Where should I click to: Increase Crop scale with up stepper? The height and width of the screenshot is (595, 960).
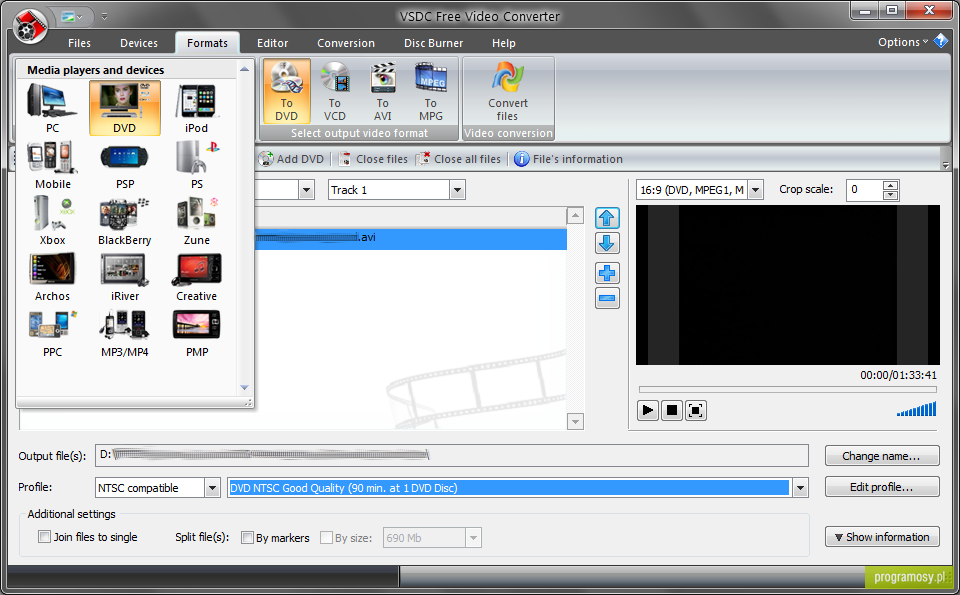pyautogui.click(x=891, y=185)
